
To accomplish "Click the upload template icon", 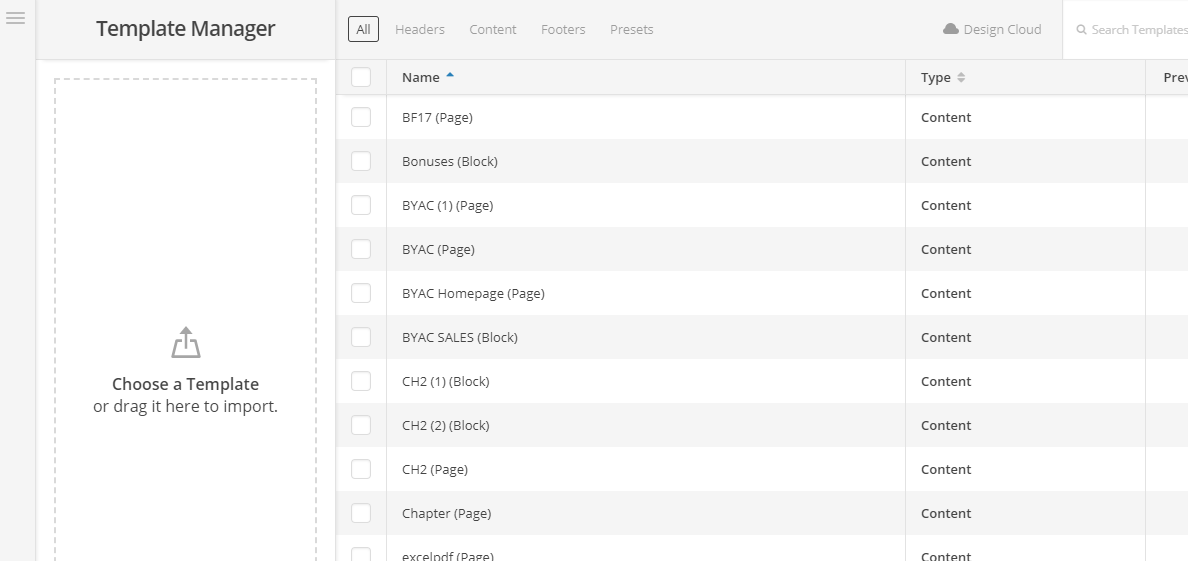I will click(186, 342).
